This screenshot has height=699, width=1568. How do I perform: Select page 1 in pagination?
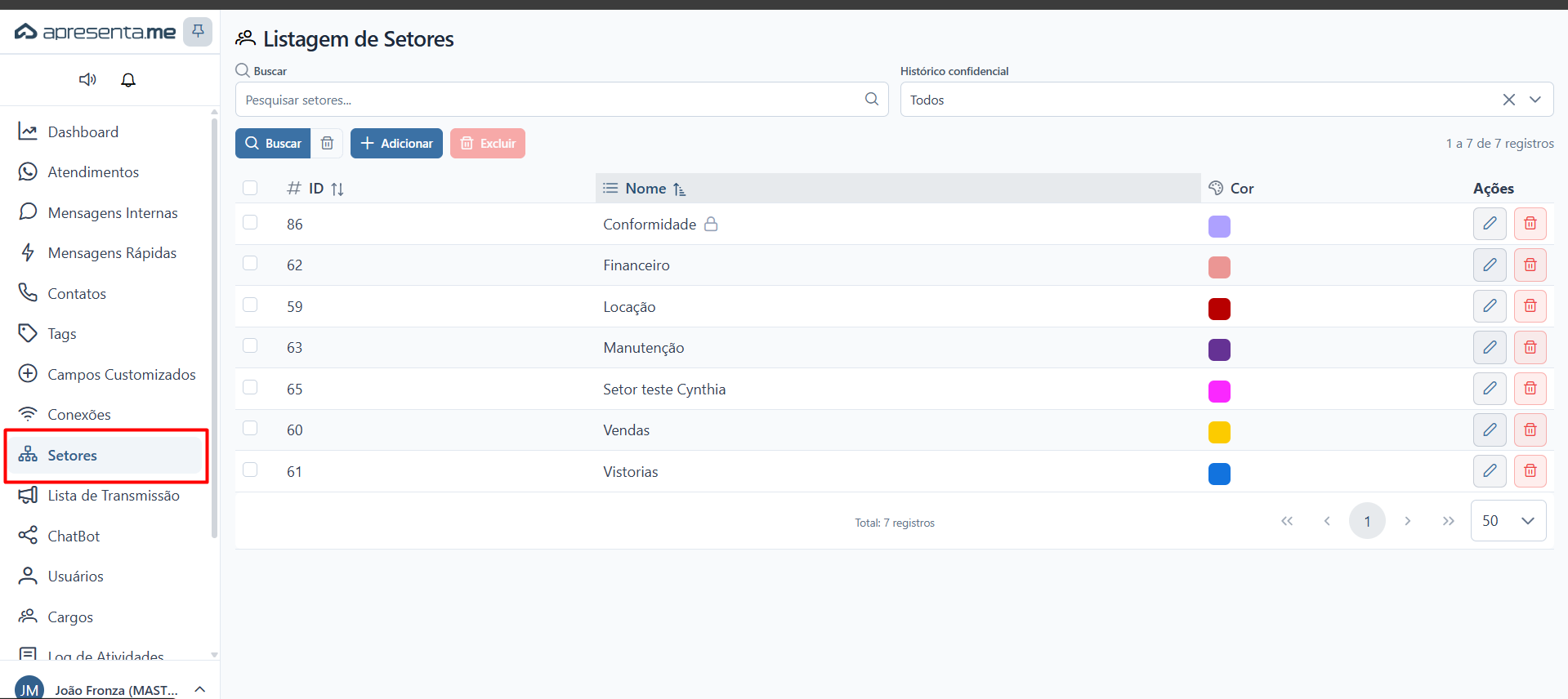(1367, 521)
